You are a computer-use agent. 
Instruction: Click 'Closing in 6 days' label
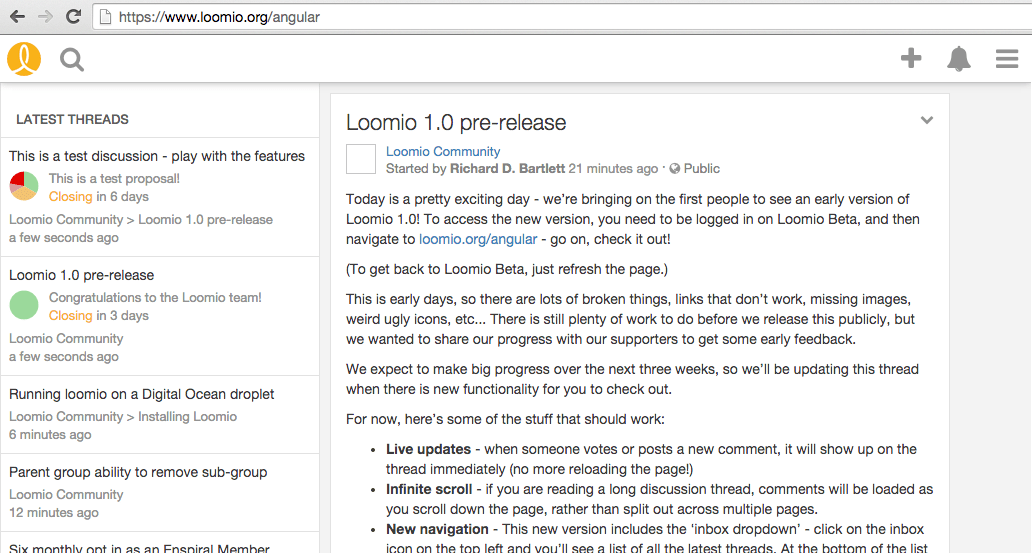pyautogui.click(x=99, y=196)
